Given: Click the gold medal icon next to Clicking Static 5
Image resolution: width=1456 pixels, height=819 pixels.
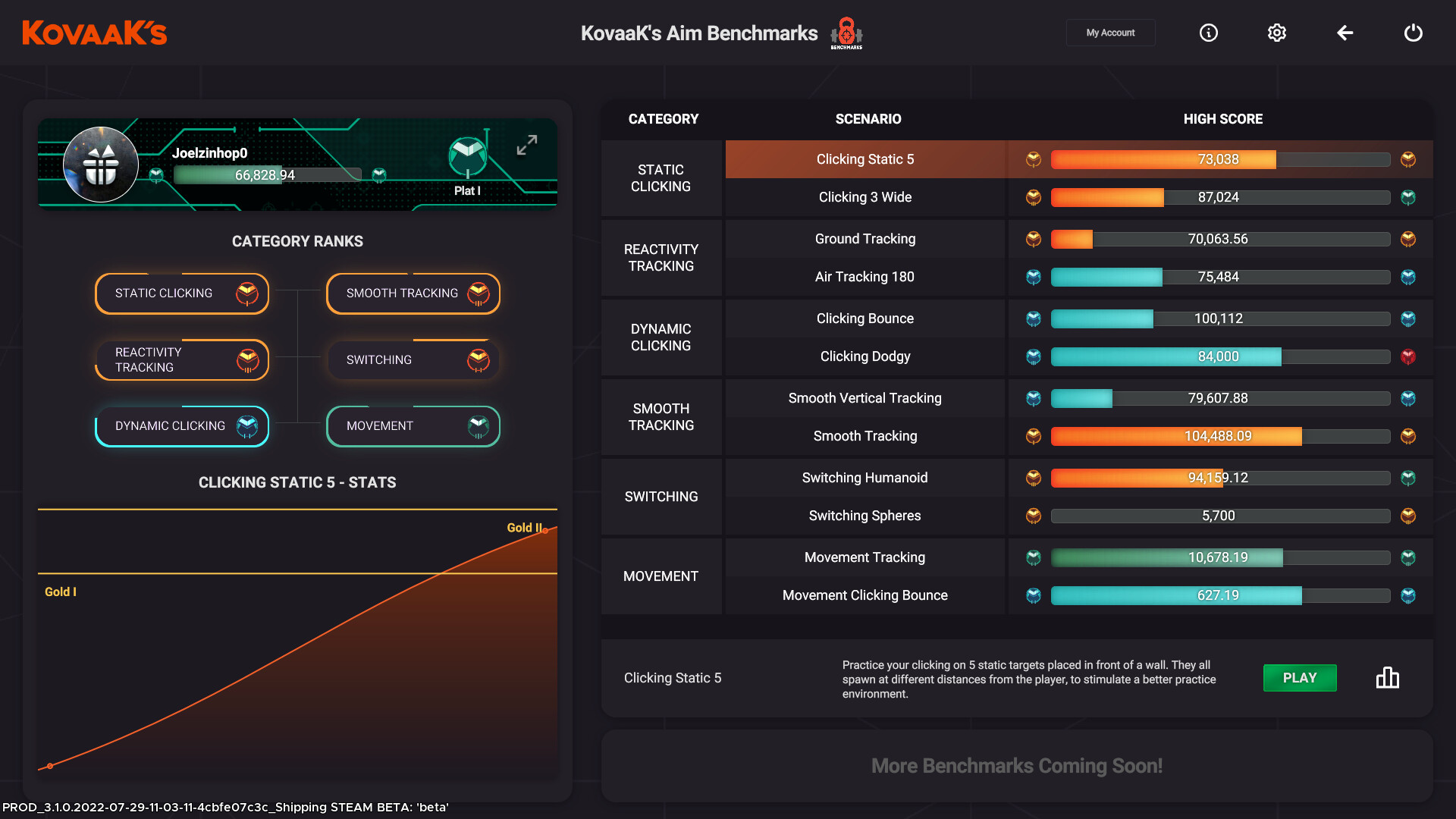Looking at the screenshot, I should (x=1033, y=158).
